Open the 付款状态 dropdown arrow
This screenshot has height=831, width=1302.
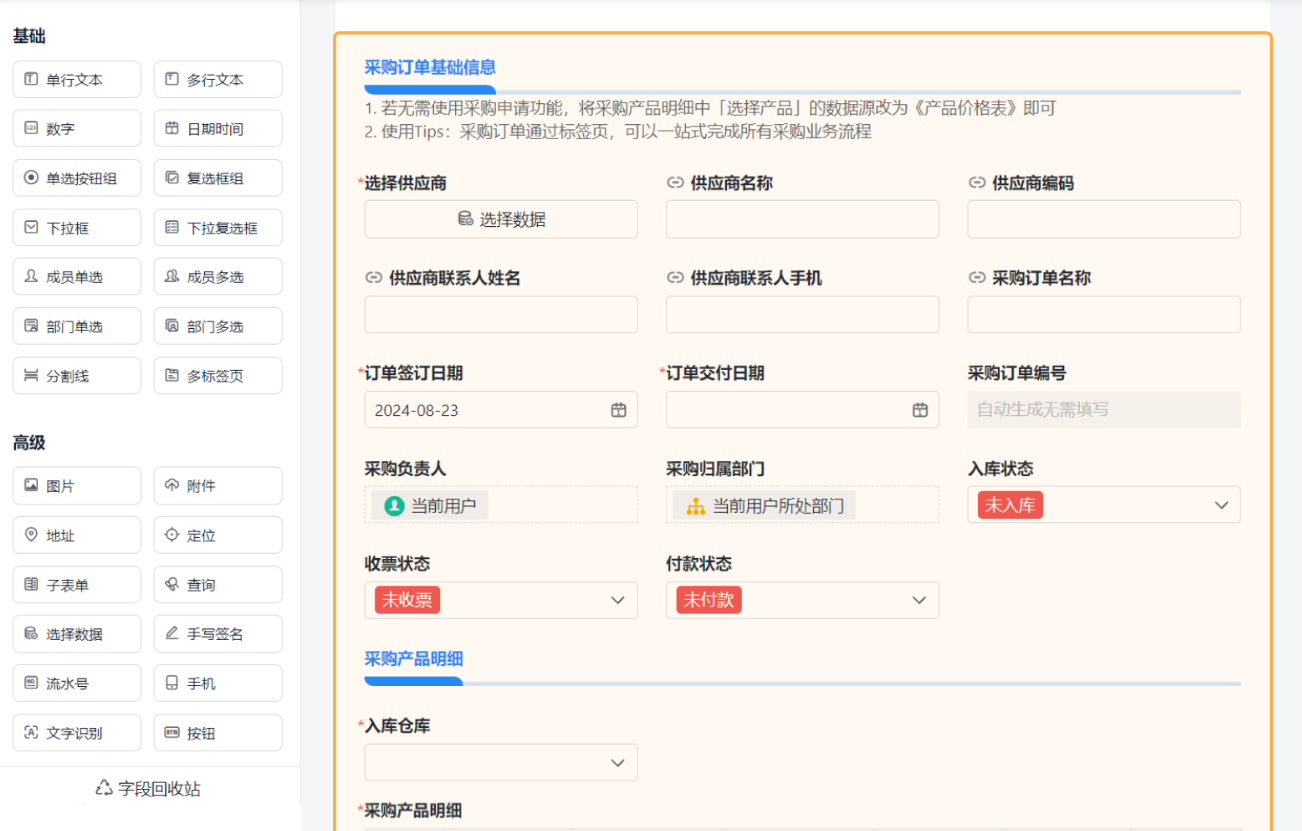(x=918, y=600)
